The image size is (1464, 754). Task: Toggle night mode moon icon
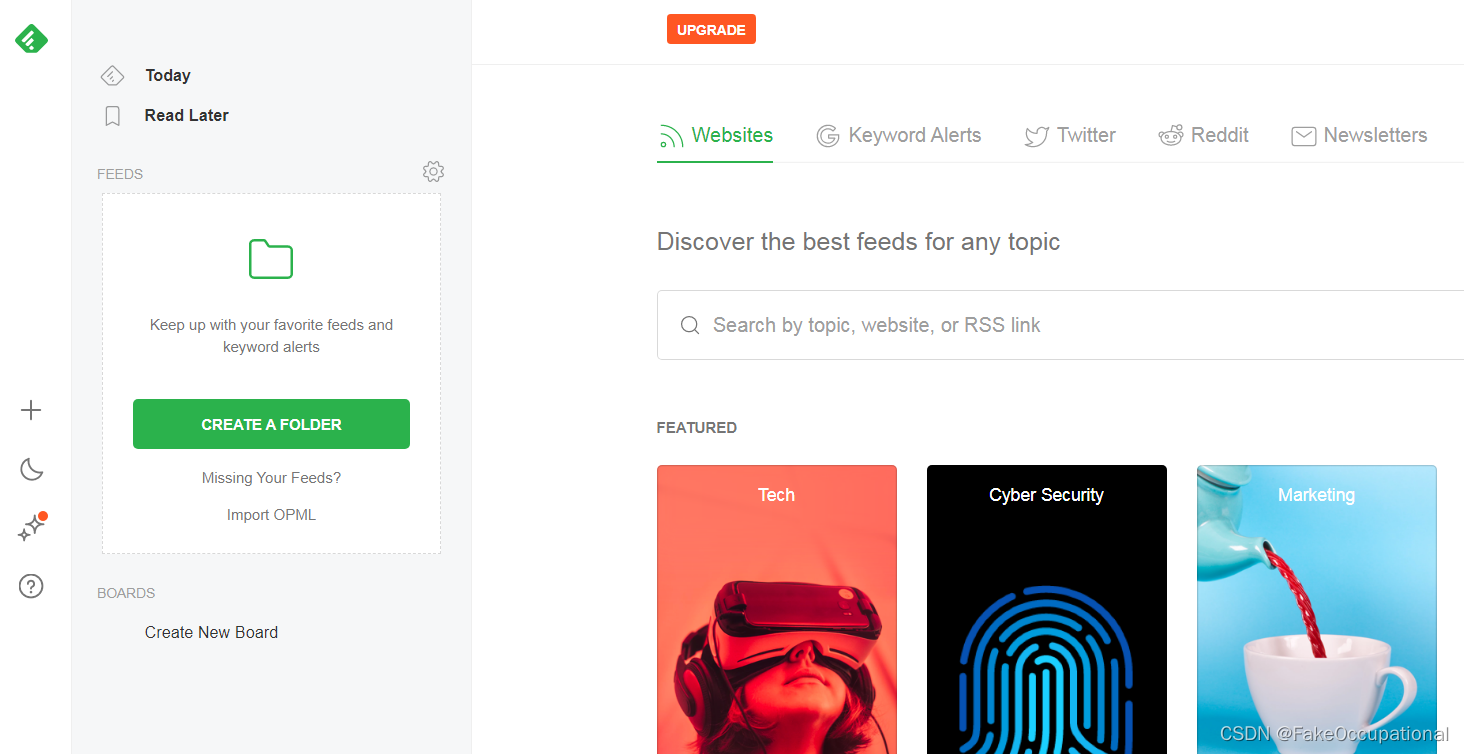(x=31, y=469)
